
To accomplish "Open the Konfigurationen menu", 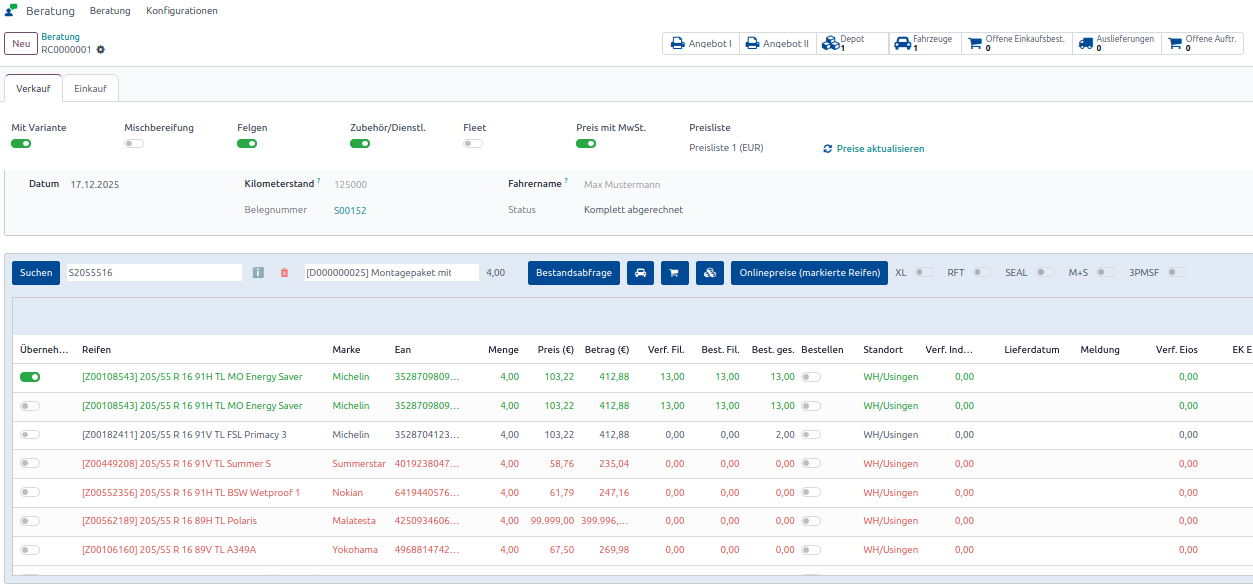I will pyautogui.click(x=181, y=11).
